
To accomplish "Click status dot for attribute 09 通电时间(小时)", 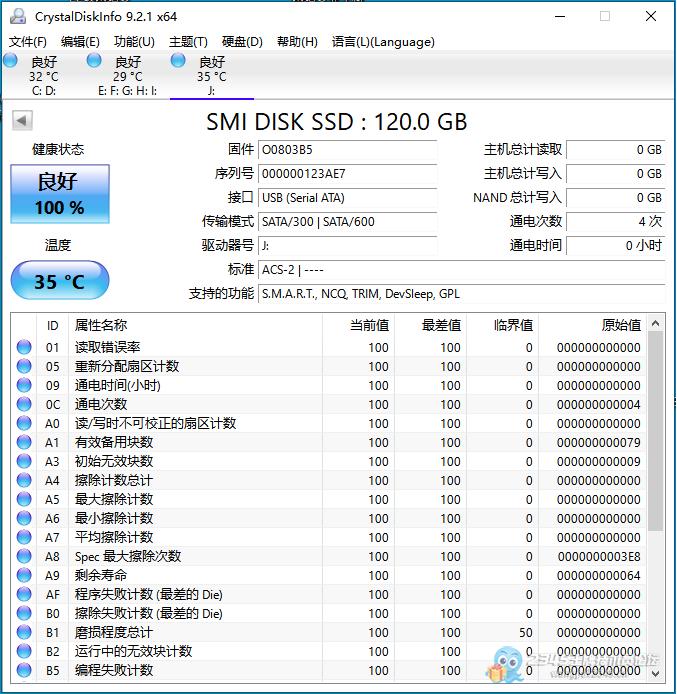I will coord(24,386).
